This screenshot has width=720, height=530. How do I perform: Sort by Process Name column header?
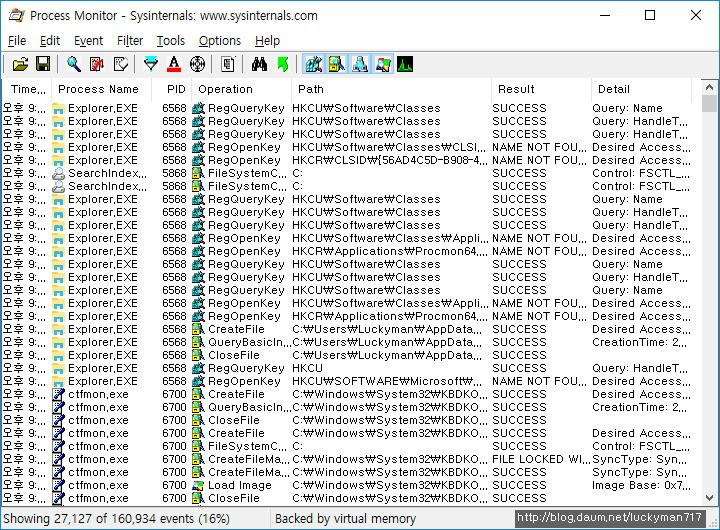pyautogui.click(x=101, y=89)
